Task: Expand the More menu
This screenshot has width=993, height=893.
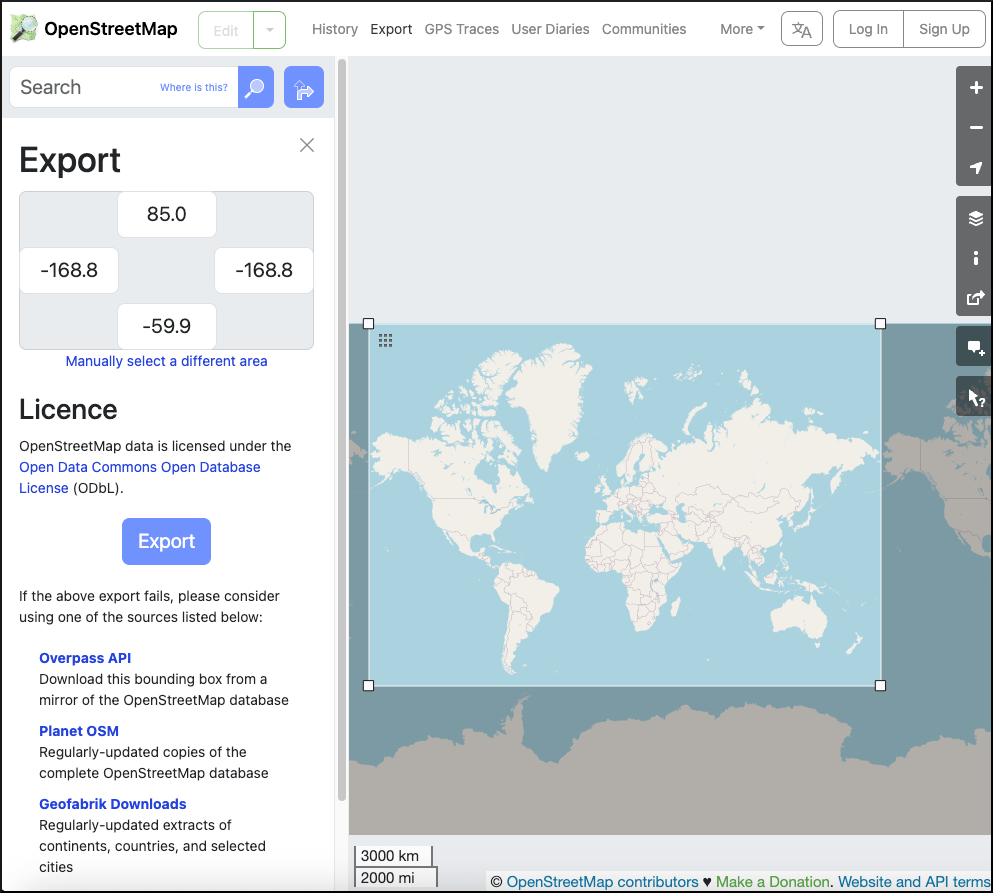Action: (x=742, y=29)
